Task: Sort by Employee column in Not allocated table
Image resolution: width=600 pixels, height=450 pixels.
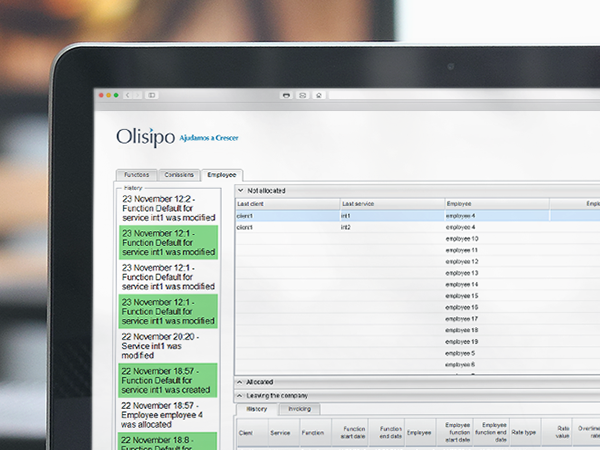Action: point(497,204)
